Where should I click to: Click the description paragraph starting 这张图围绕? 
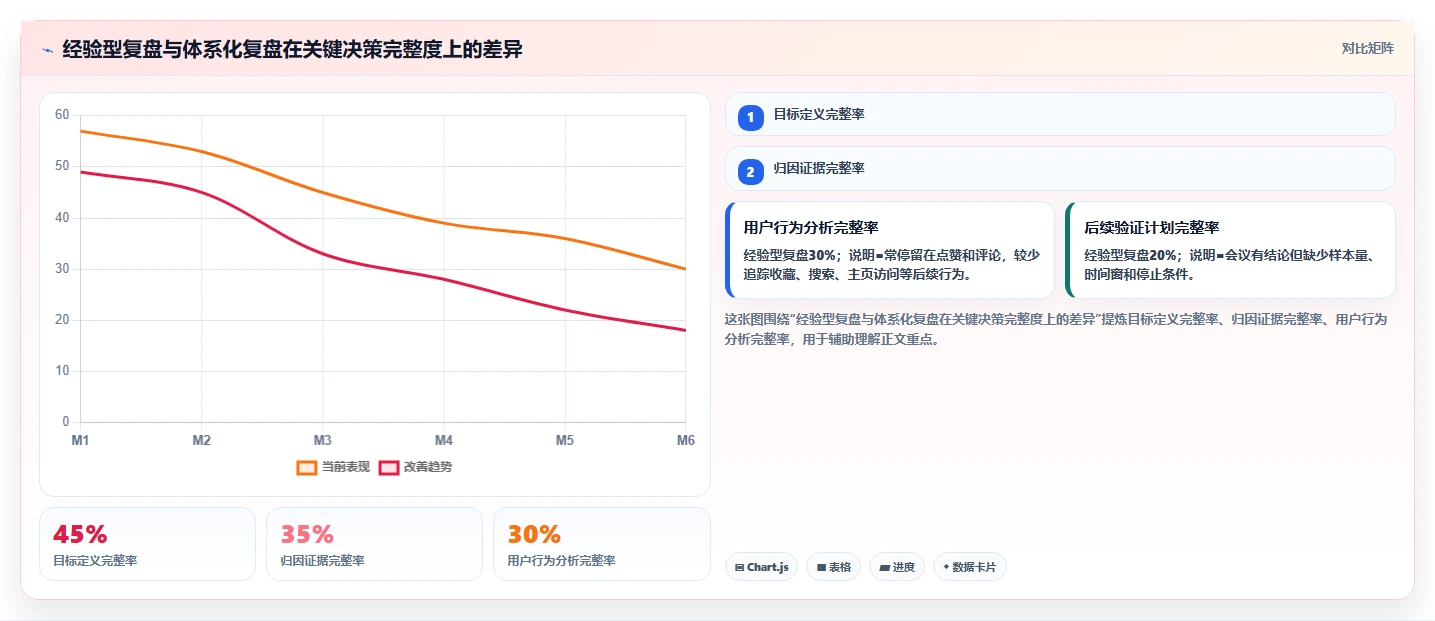[1055, 329]
